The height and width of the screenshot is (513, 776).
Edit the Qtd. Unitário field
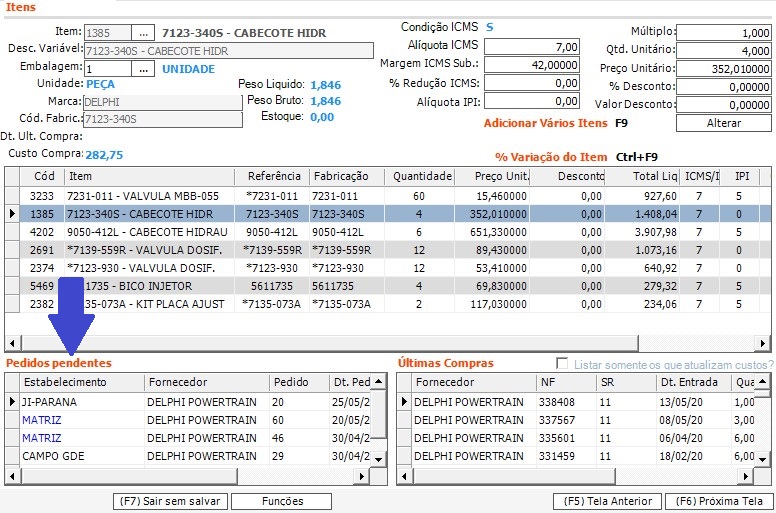pos(724,50)
